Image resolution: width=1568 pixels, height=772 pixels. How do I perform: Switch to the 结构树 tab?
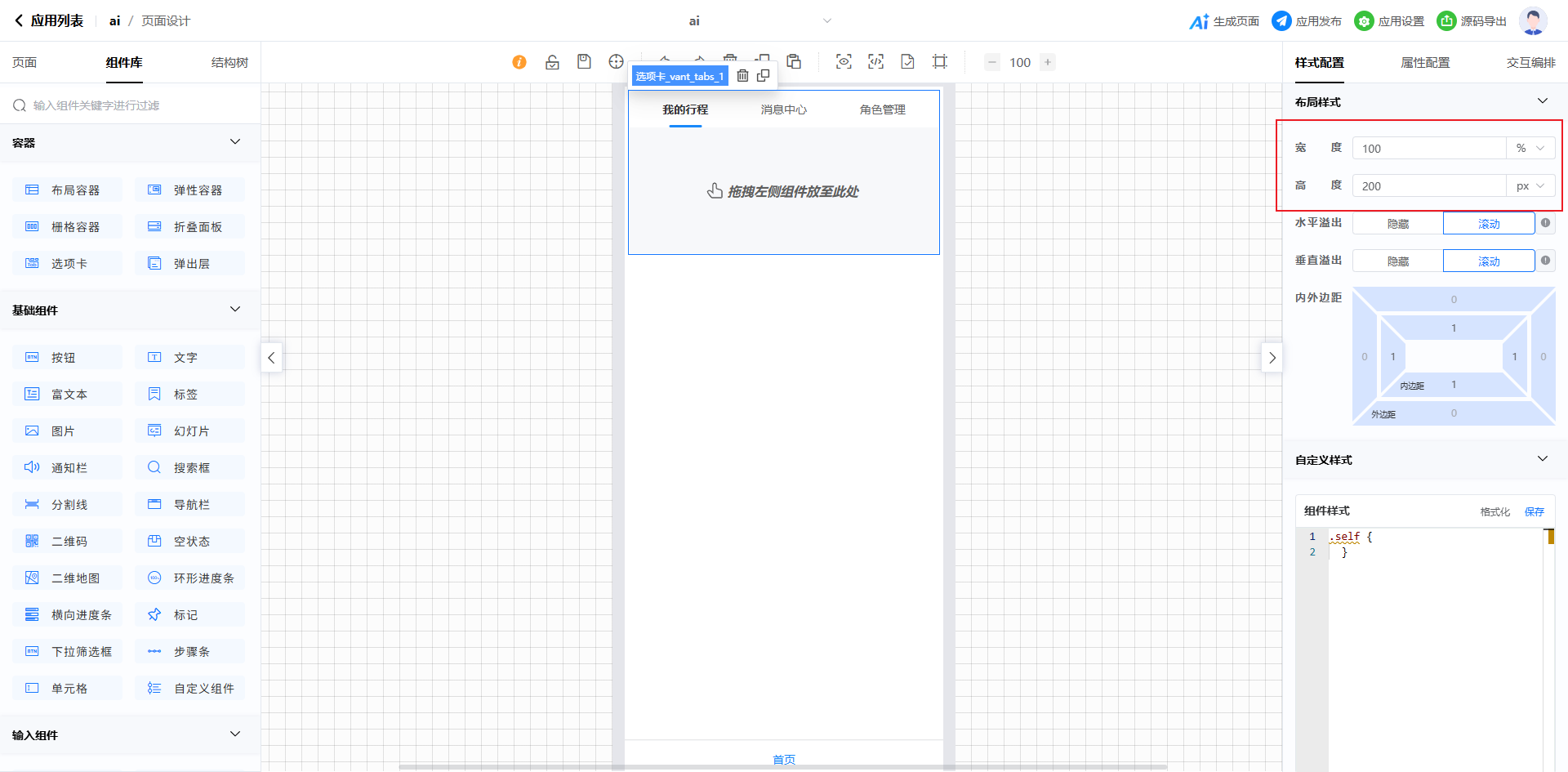(229, 63)
